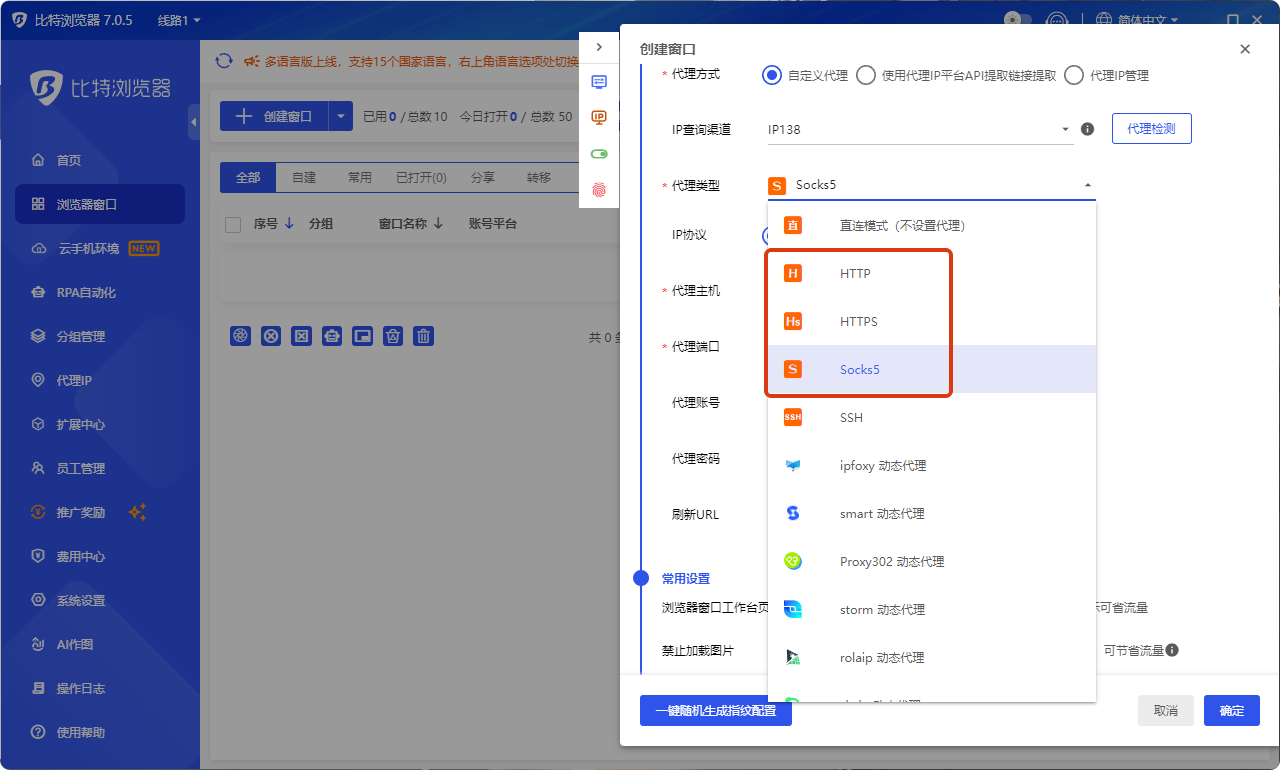Sort the list by the 序号 arrow
Image resolution: width=1280 pixels, height=770 pixels.
(x=289, y=224)
